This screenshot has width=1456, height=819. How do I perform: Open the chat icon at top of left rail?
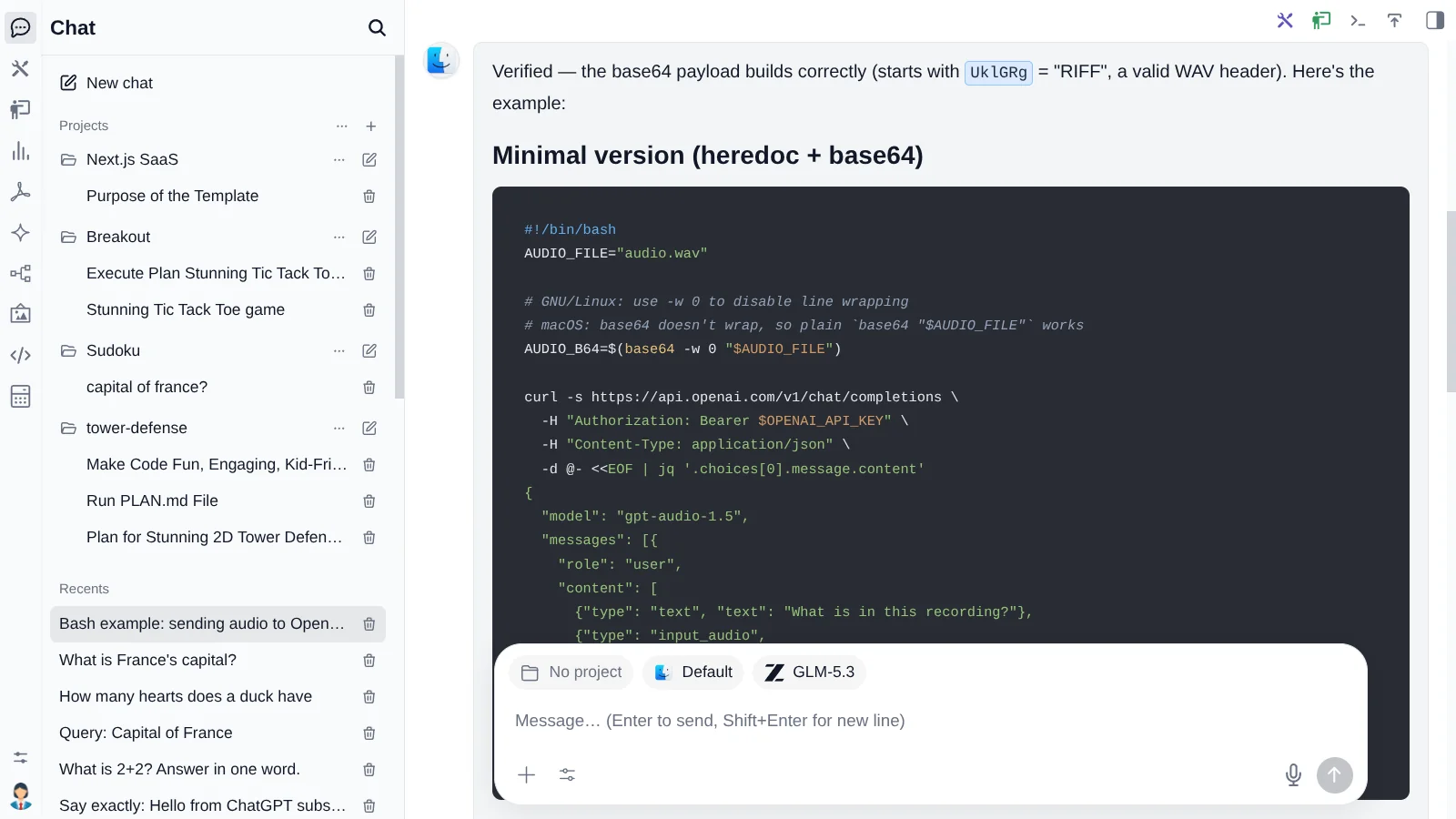tap(20, 27)
